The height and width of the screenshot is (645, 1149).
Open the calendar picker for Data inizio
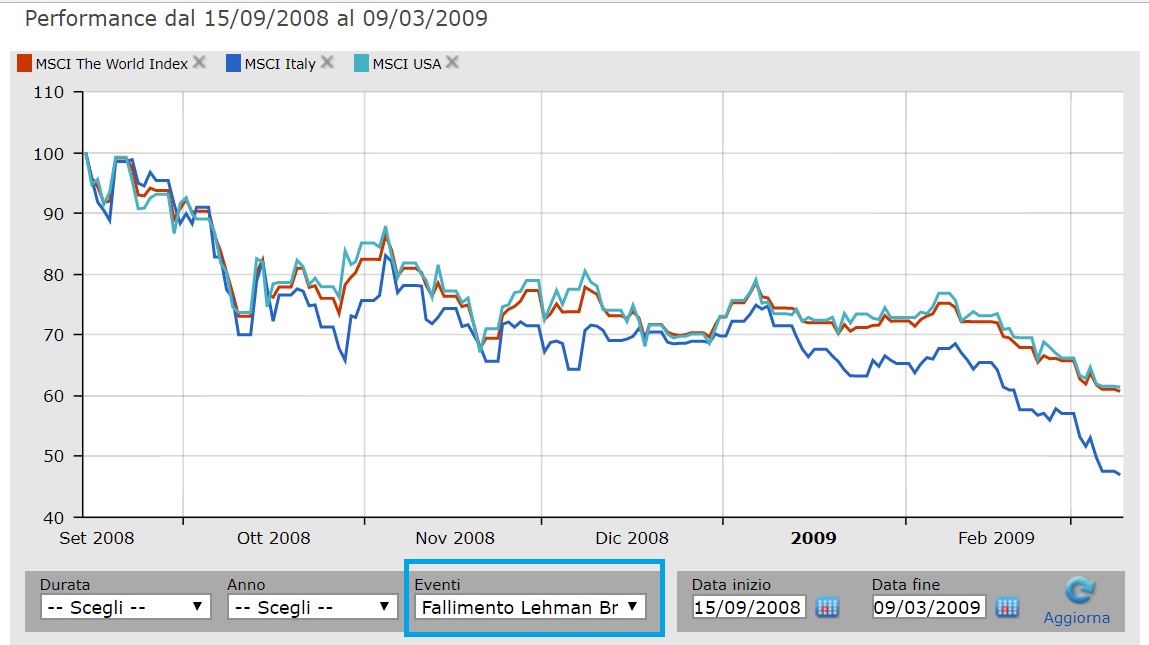(827, 608)
